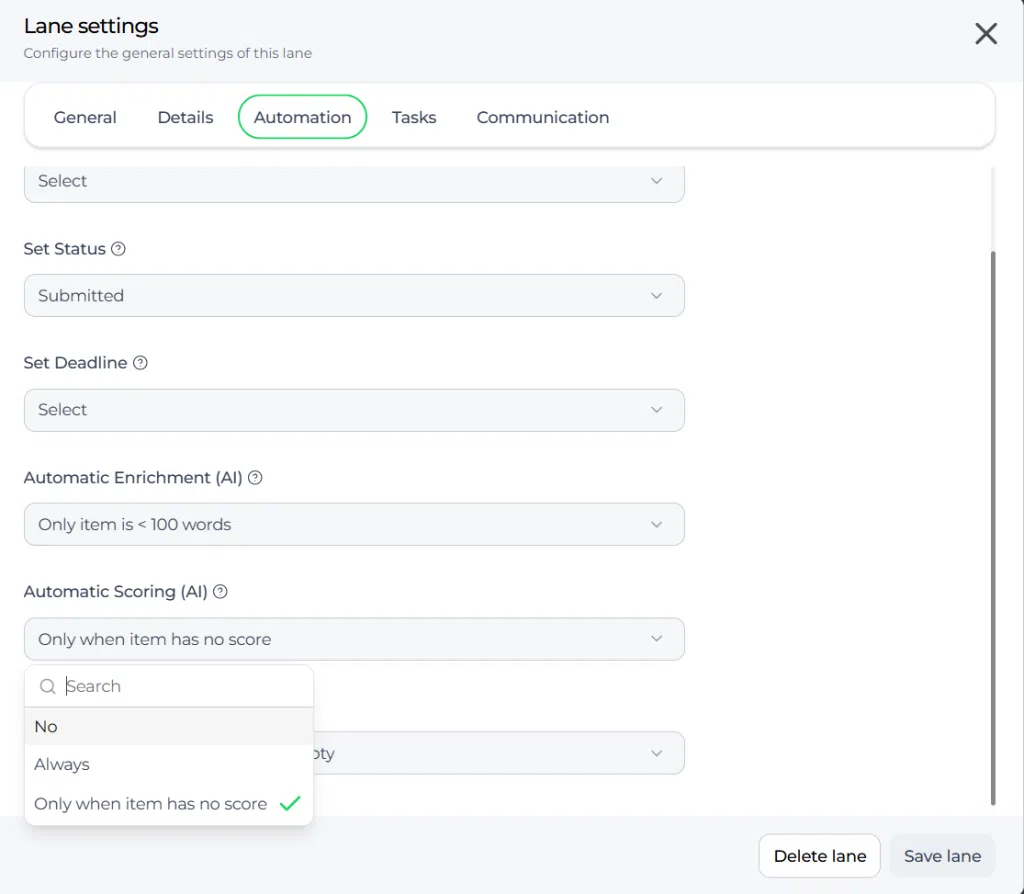Select the Automation tab
The height and width of the screenshot is (894, 1024).
[302, 118]
